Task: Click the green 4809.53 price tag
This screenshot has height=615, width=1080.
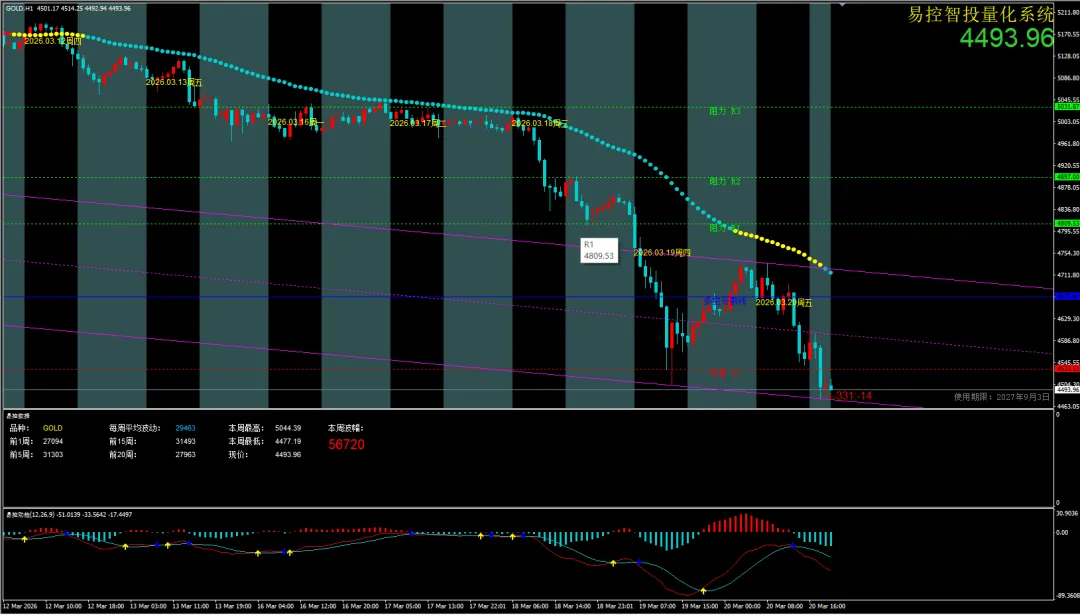Action: 1067,223
